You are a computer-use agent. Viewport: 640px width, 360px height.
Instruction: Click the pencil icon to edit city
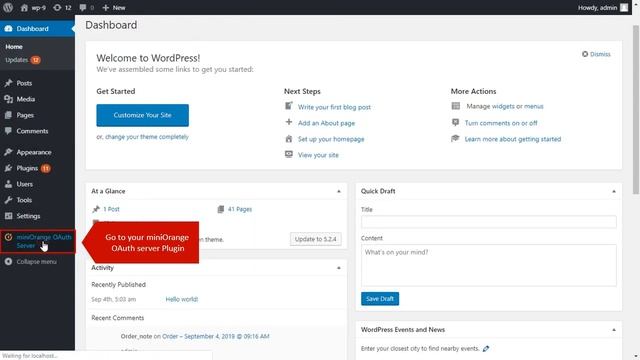point(486,349)
